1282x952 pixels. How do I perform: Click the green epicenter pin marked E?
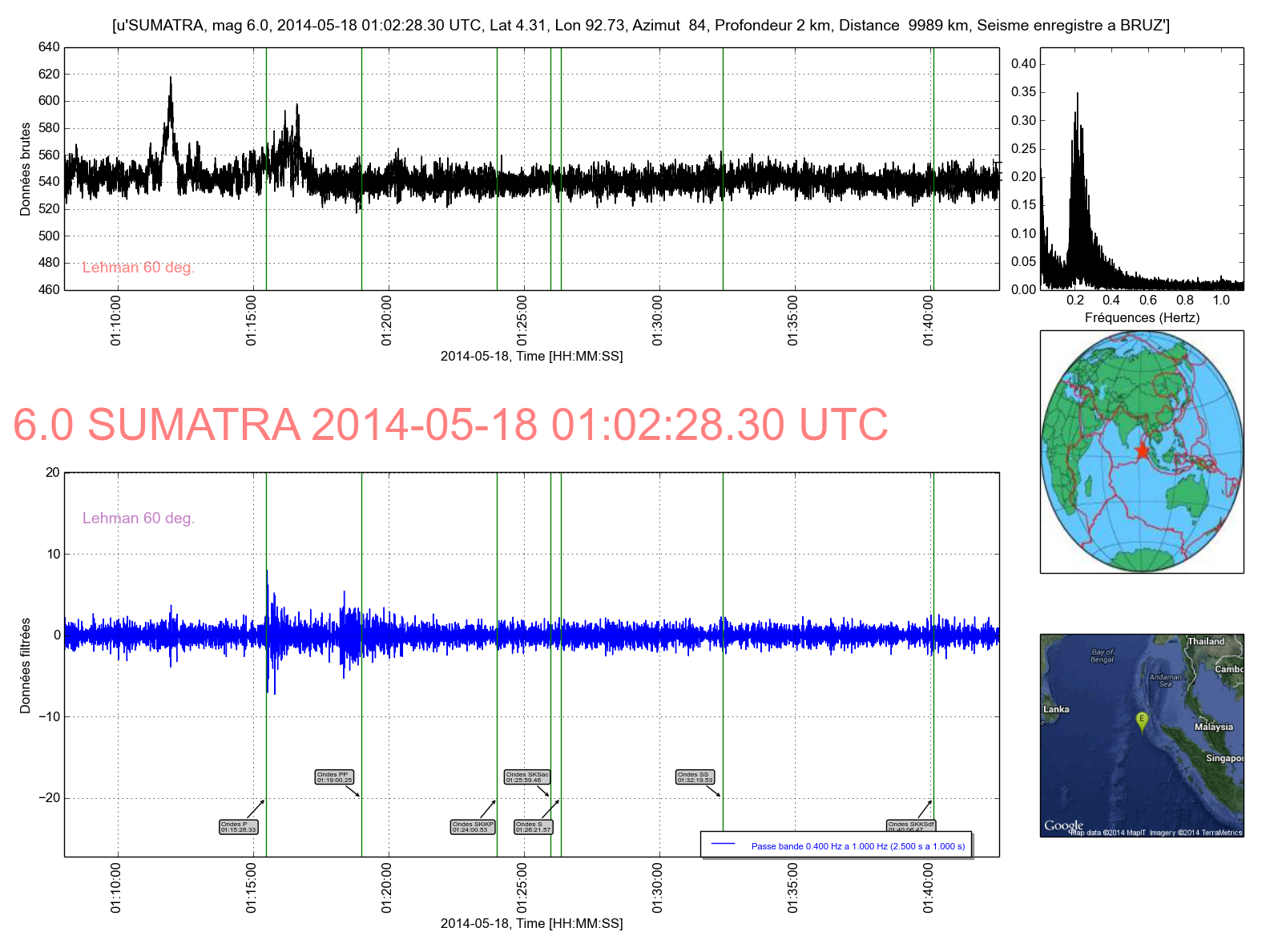[1142, 720]
